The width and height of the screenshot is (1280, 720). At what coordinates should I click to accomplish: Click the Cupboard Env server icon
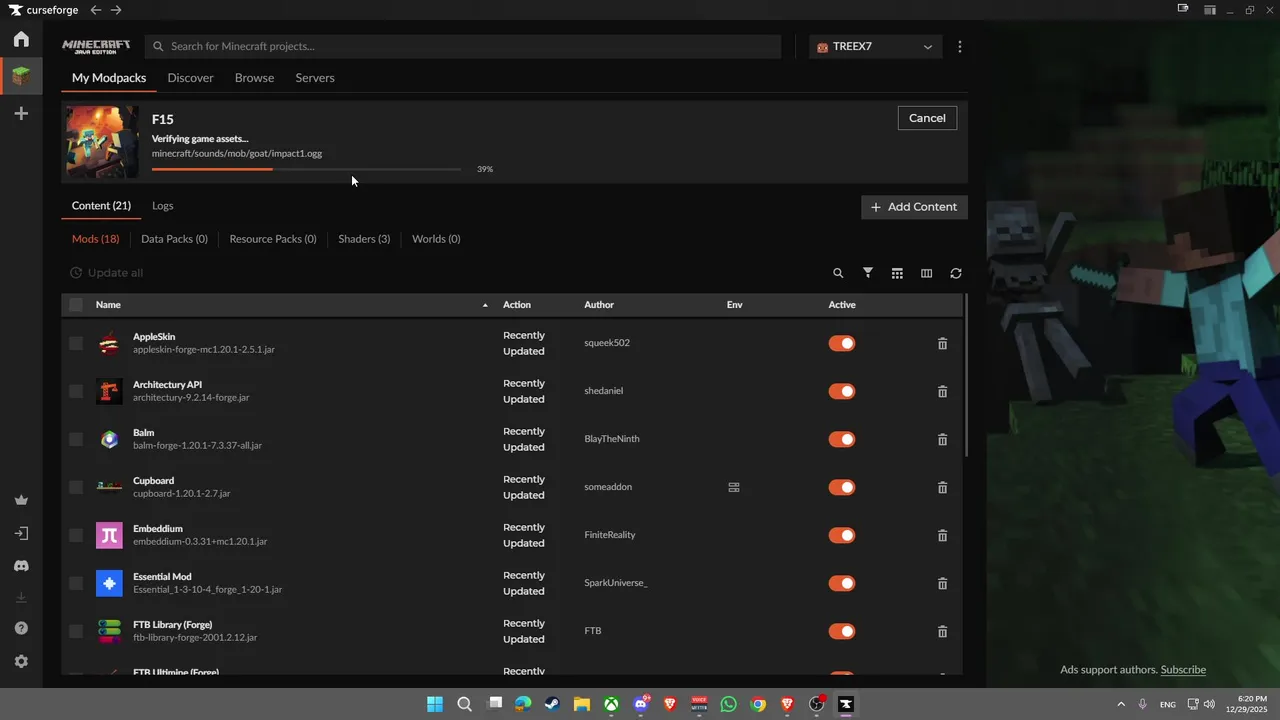tap(734, 487)
